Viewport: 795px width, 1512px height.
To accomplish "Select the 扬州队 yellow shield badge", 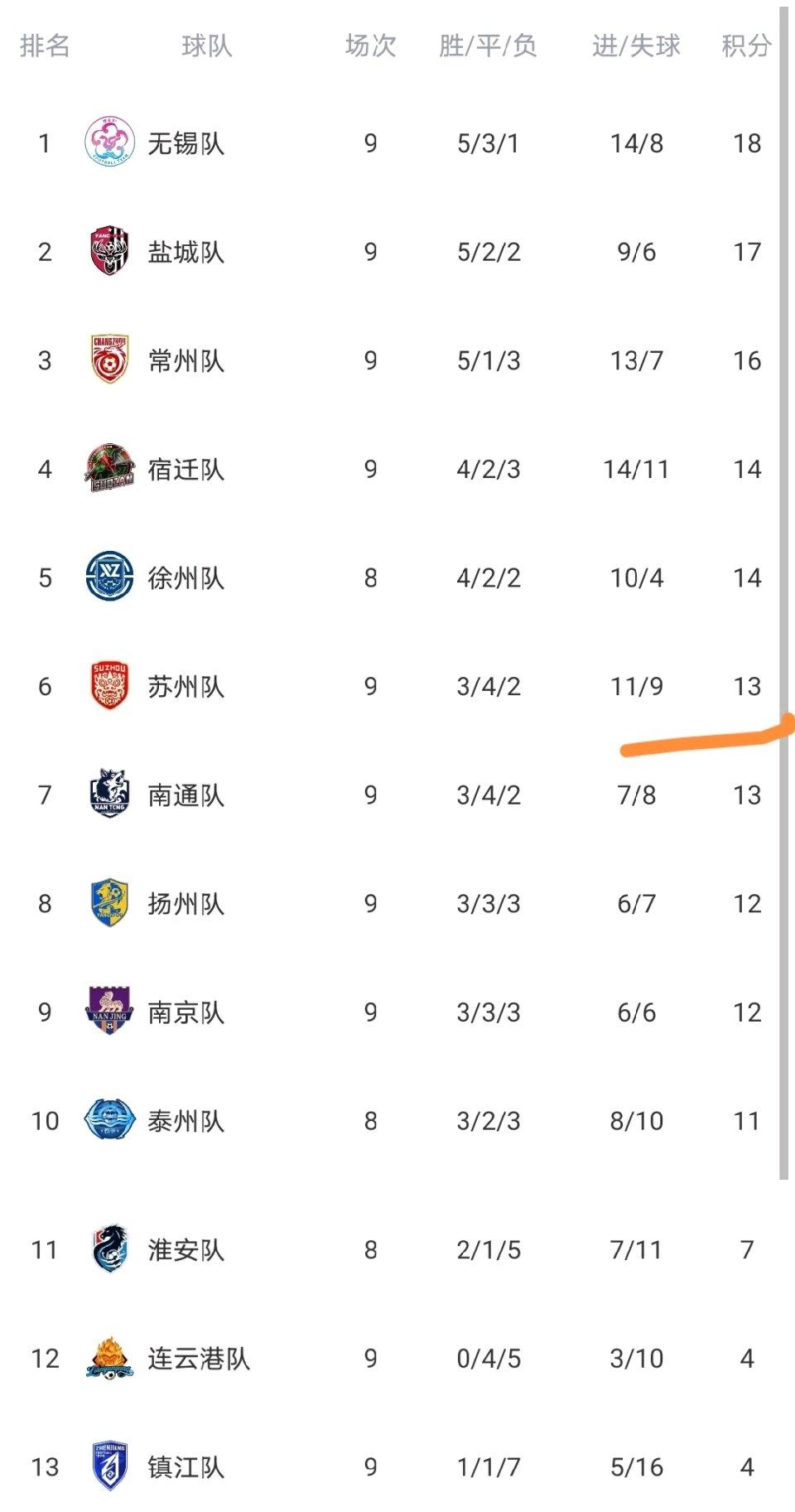I will click(109, 902).
